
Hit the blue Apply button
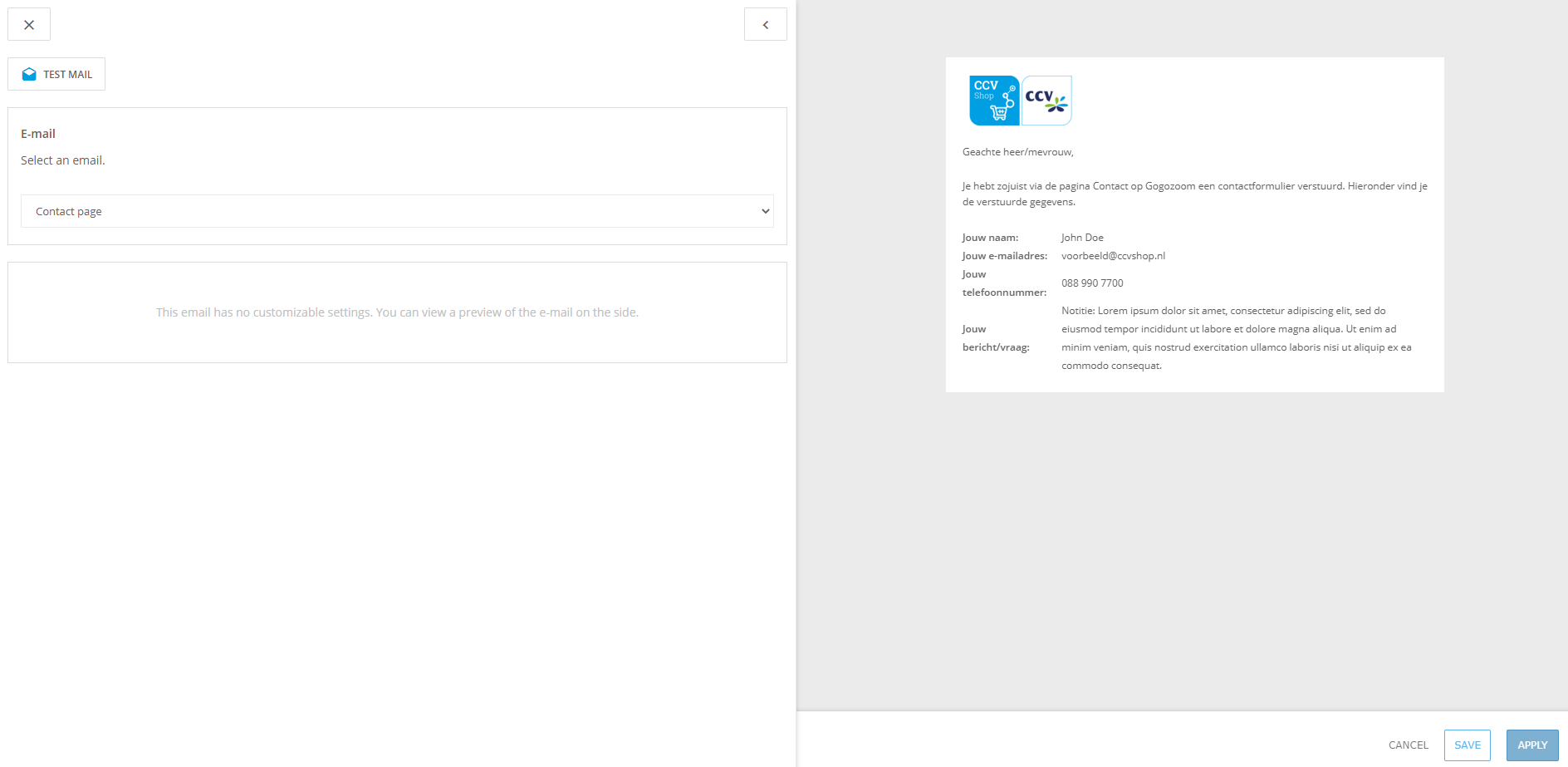coord(1531,745)
